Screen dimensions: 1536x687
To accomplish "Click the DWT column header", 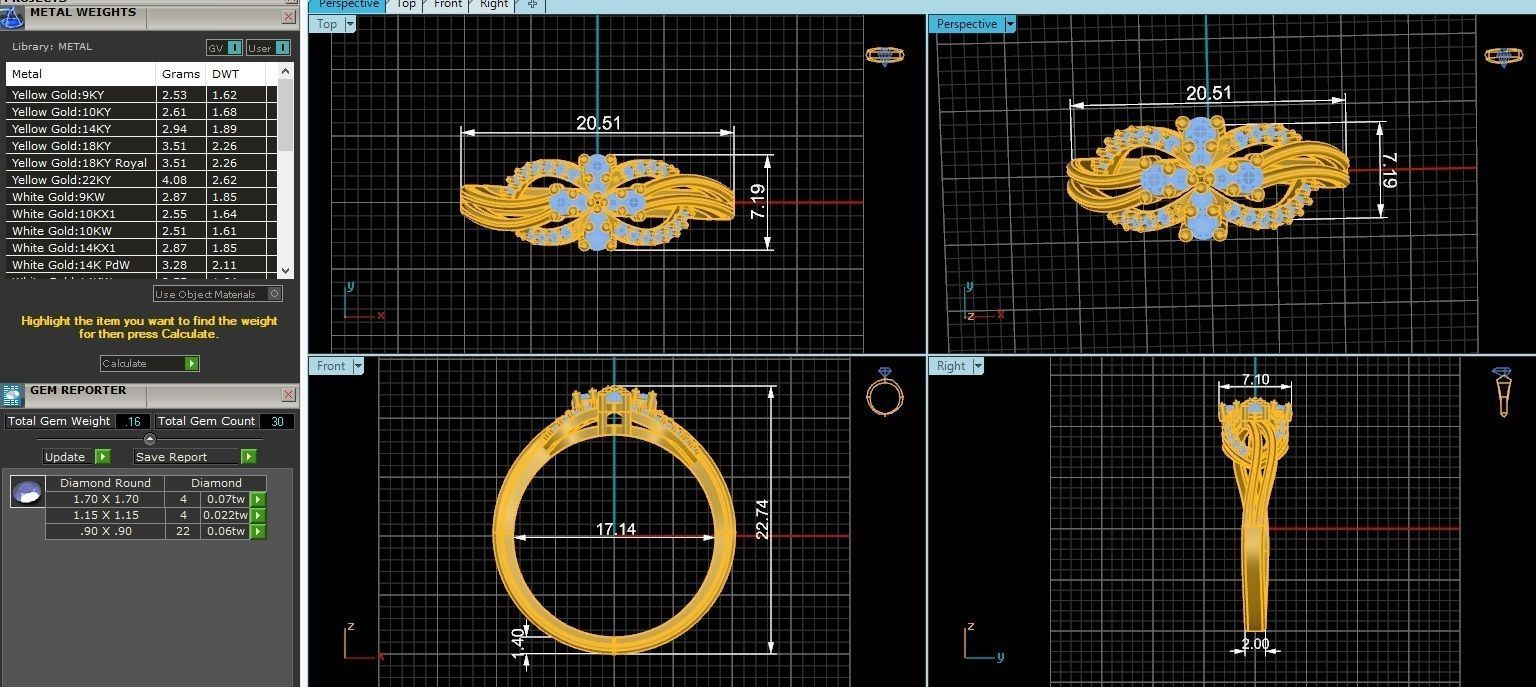I will [236, 74].
